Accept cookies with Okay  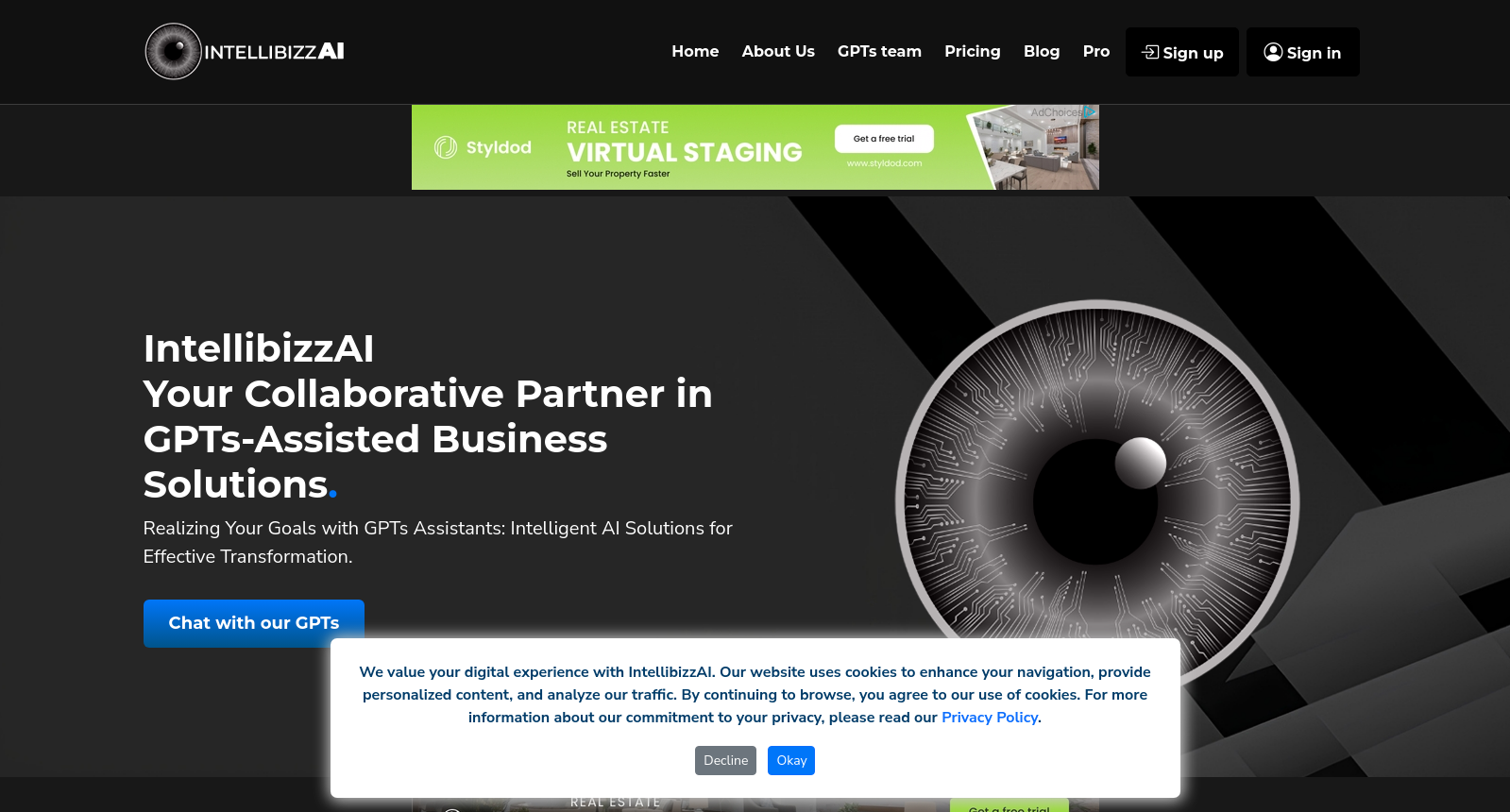[x=791, y=760]
